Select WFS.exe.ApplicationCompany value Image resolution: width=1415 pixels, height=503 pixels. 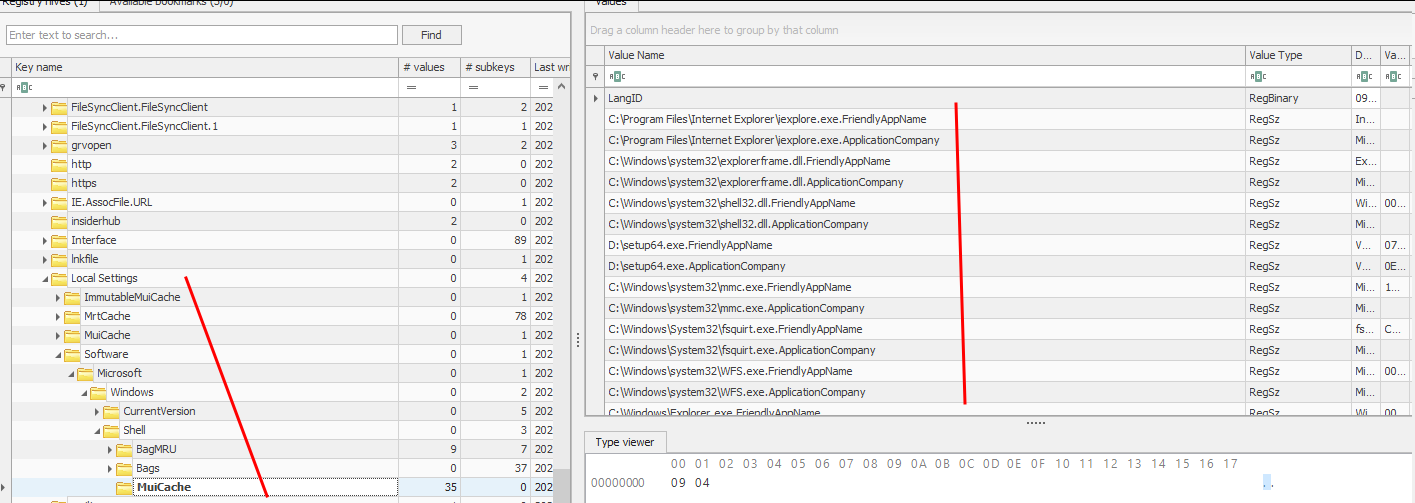click(737, 392)
